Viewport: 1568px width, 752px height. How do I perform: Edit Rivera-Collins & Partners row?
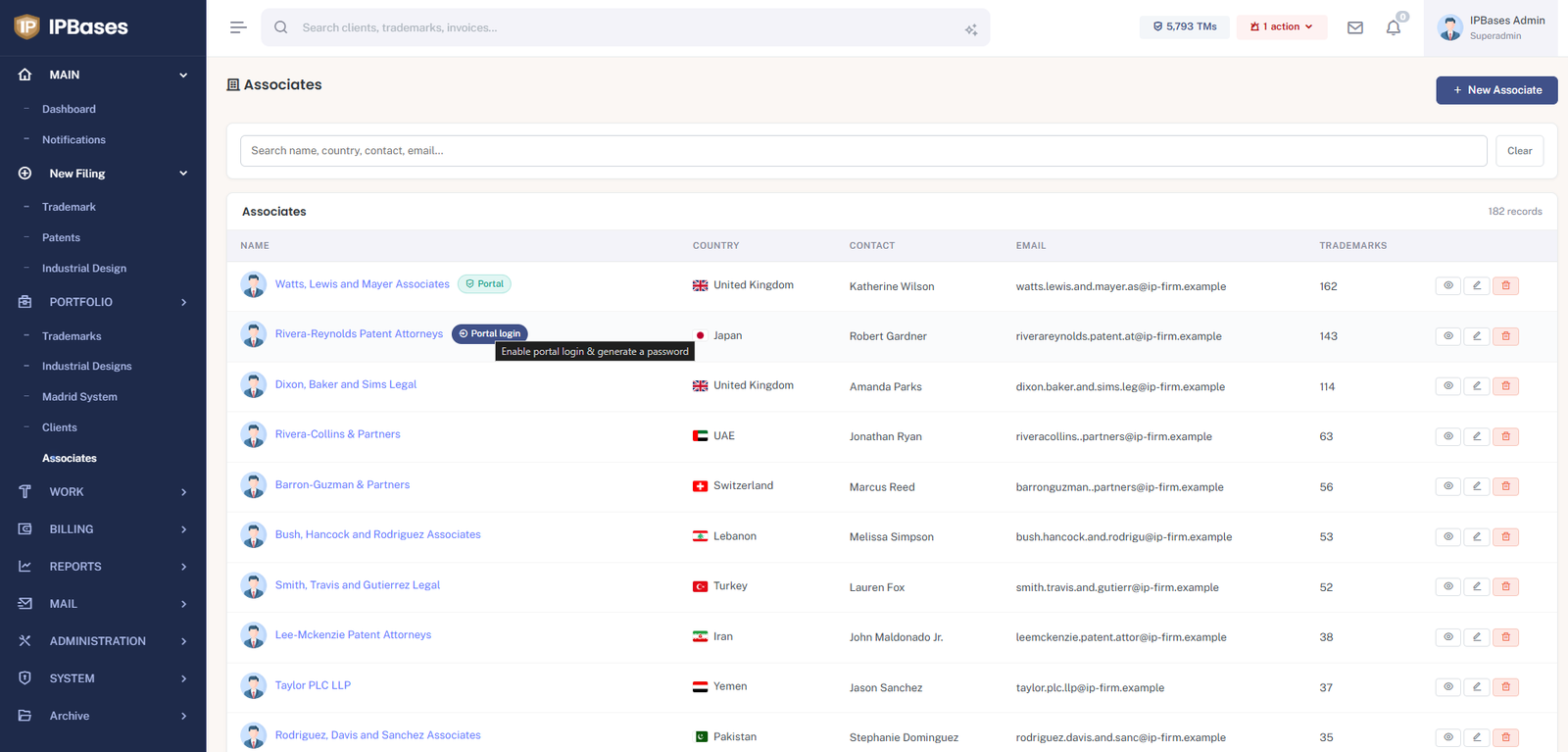coord(1477,436)
